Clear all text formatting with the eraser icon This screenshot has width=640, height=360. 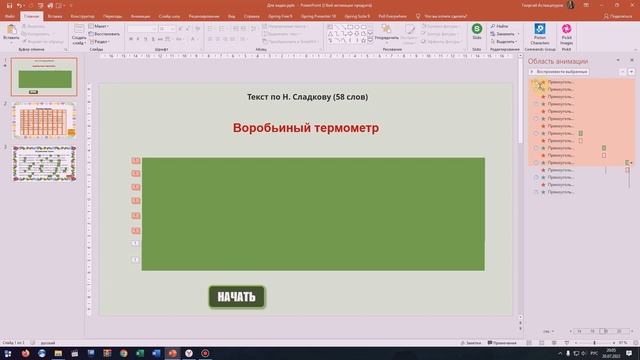point(197,29)
